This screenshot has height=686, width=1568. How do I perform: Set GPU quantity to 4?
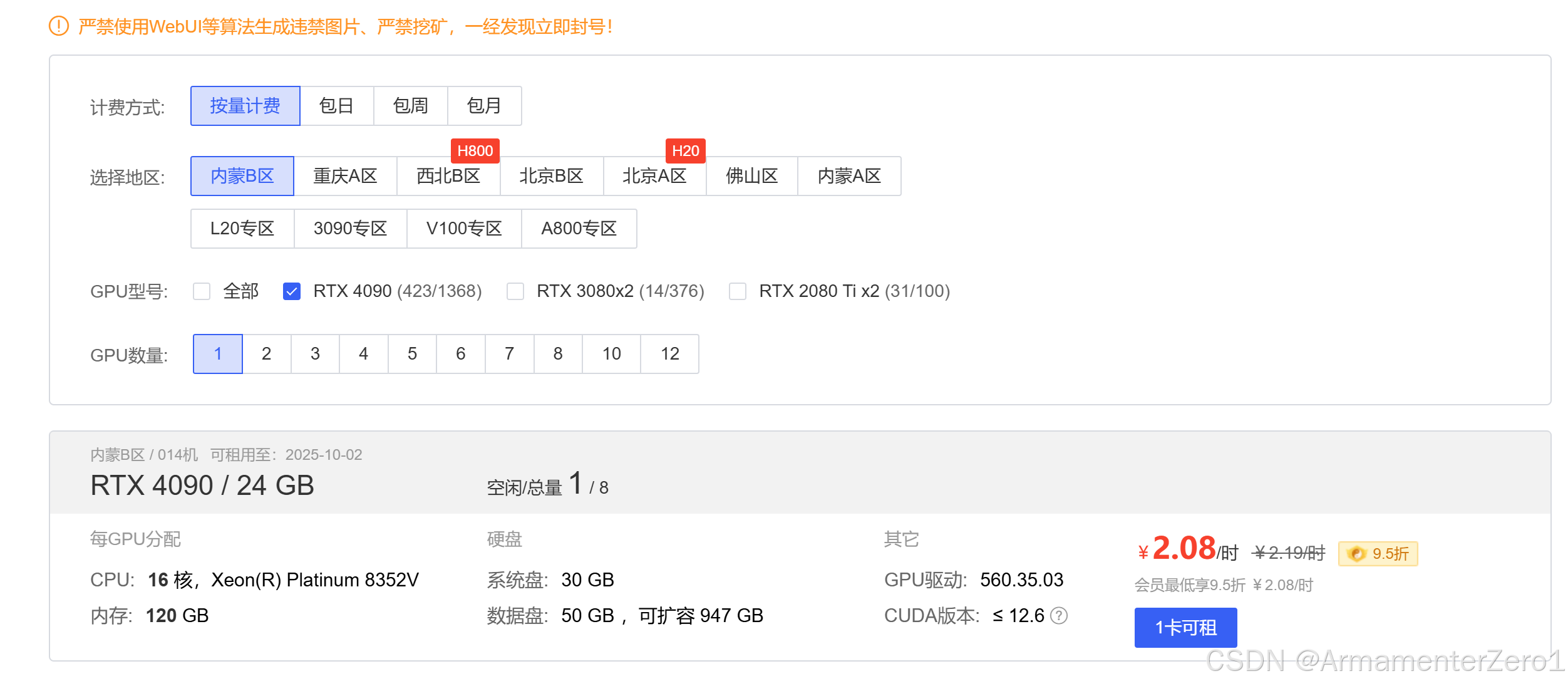click(363, 354)
